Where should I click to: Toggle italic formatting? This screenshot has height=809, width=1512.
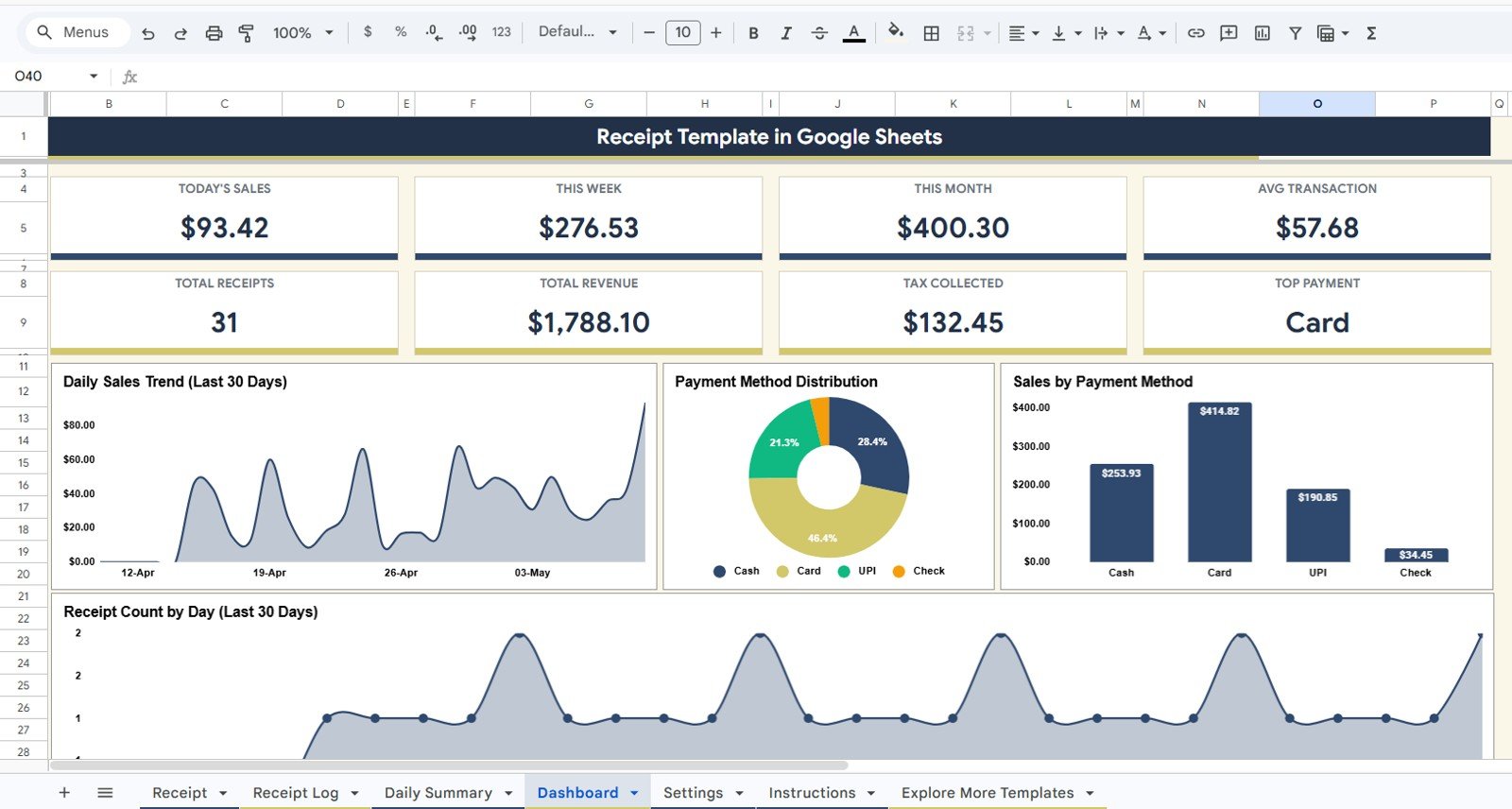point(786,33)
